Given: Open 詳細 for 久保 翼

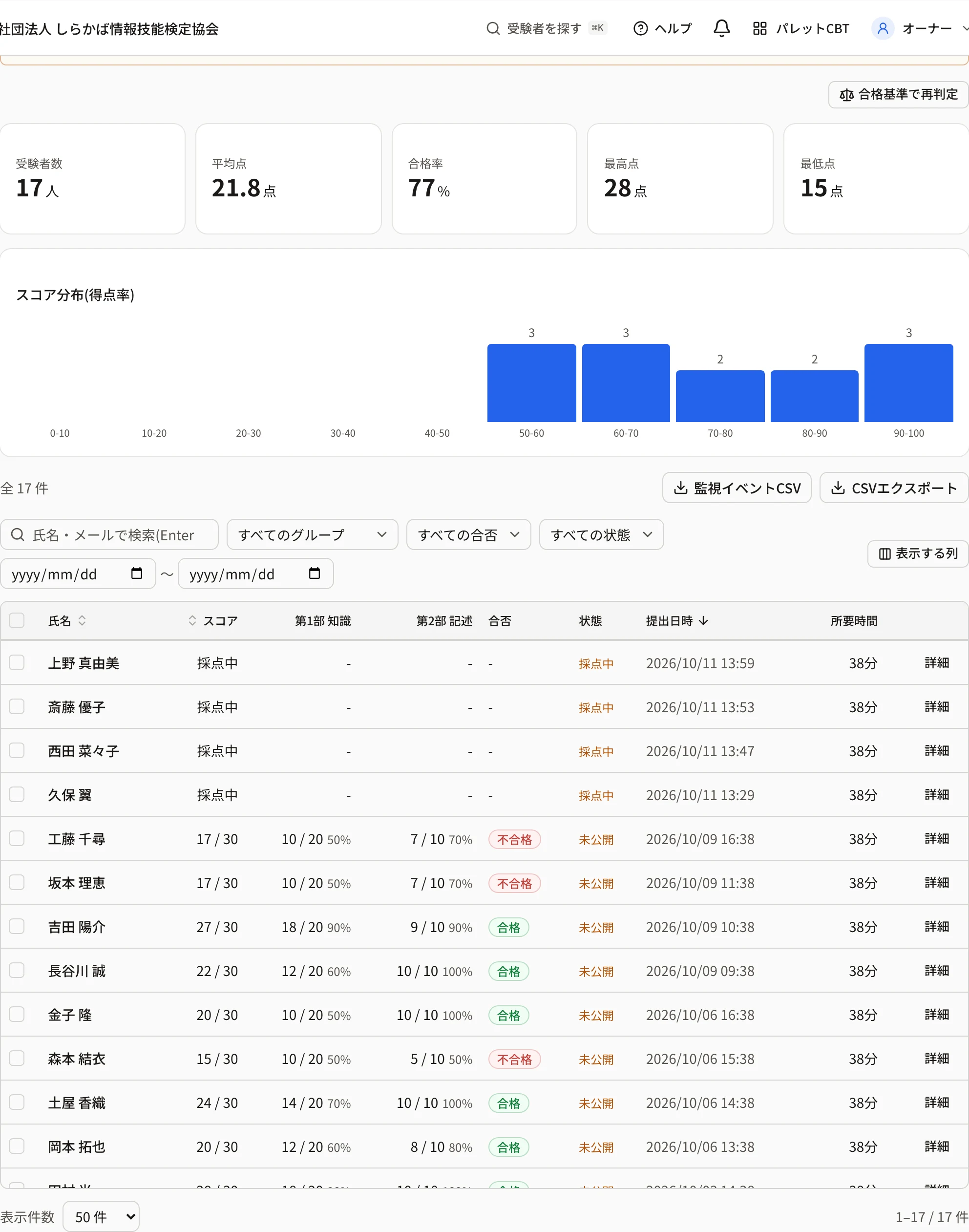Looking at the screenshot, I should pyautogui.click(x=936, y=794).
